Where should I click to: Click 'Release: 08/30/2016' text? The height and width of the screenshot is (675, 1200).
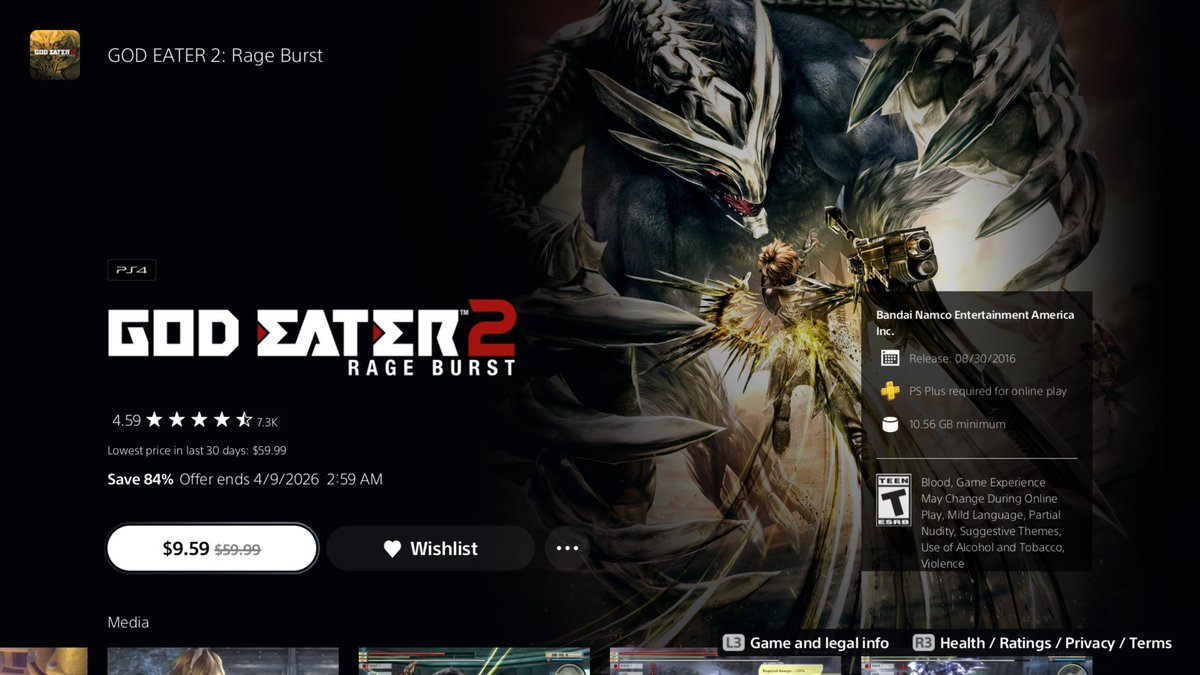coord(962,358)
